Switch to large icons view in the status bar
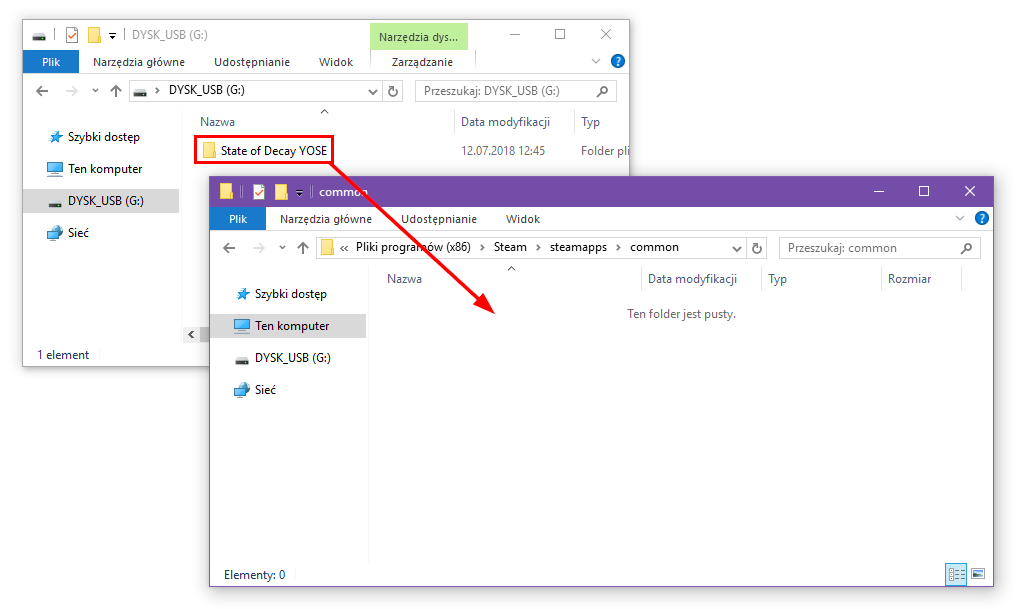This screenshot has height=609, width=1018. 978,574
